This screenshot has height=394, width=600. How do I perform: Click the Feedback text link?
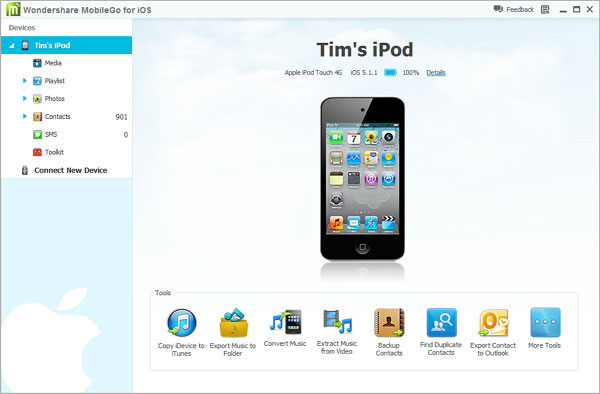(520, 9)
